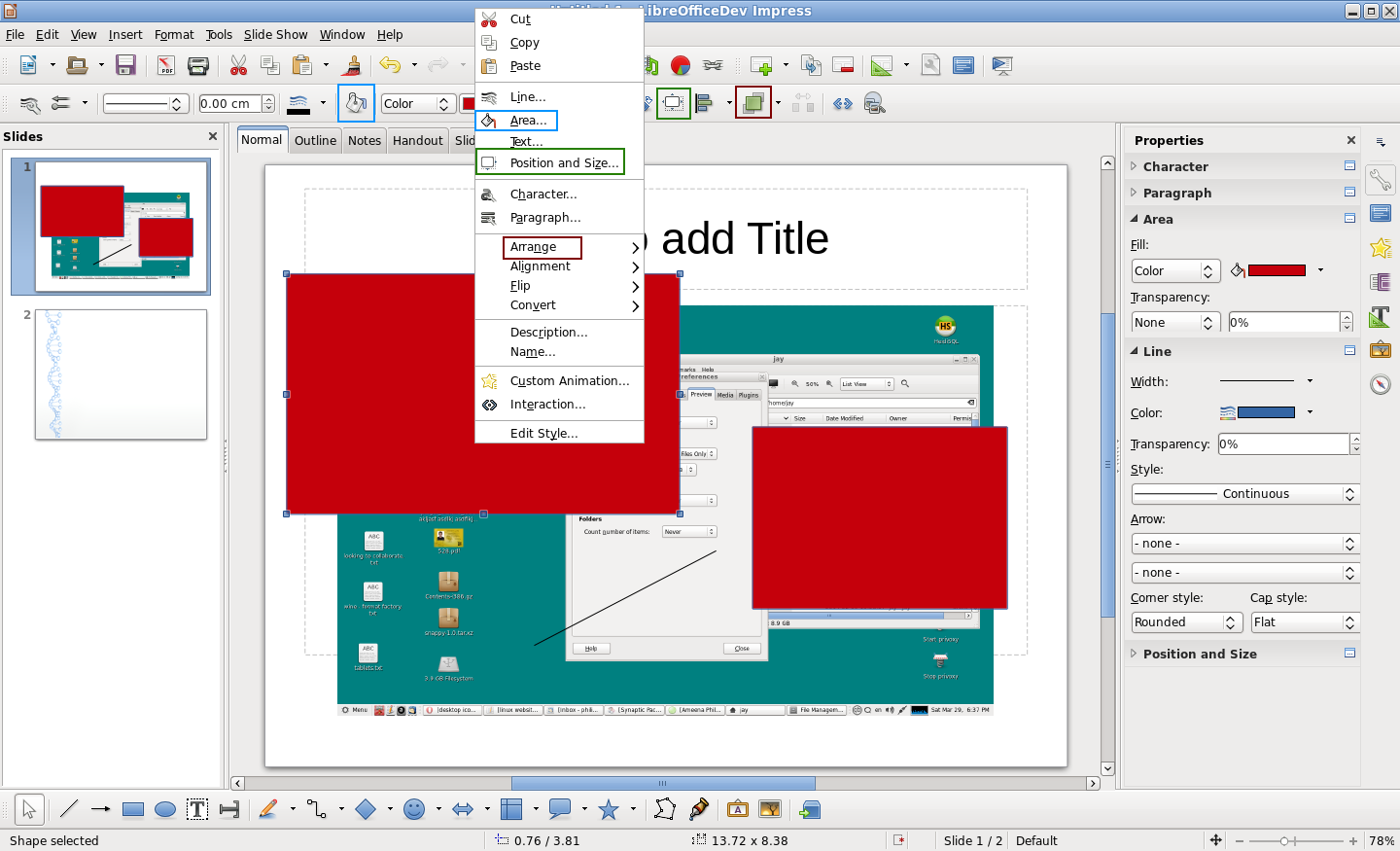Viewport: 1400px width, 851px height.
Task: Toggle the Line drawing tool
Action: click(69, 809)
